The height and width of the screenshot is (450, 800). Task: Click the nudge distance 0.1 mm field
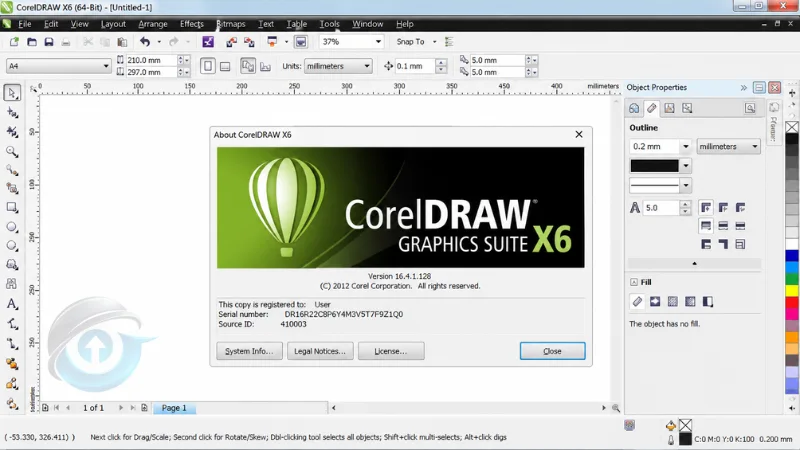pos(415,66)
